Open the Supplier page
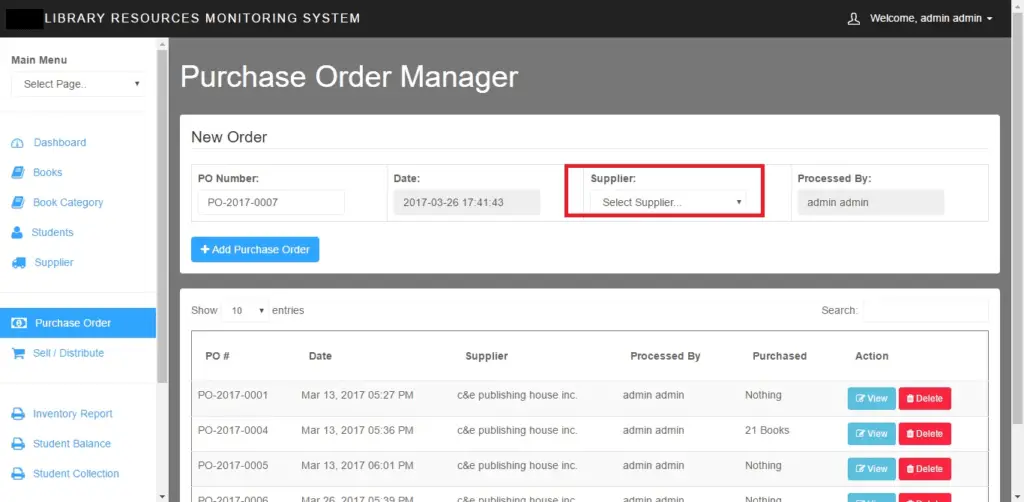Viewport: 1024px width, 502px height. coord(54,262)
